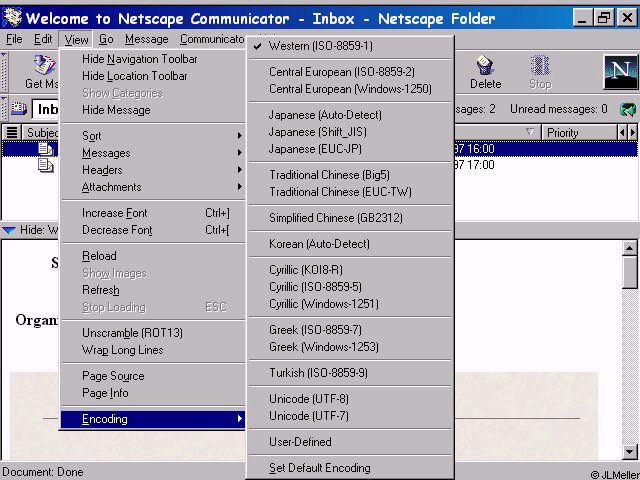The height and width of the screenshot is (480, 640).
Task: Select Unicode (UTF-7) encoding
Action: pos(351,416)
